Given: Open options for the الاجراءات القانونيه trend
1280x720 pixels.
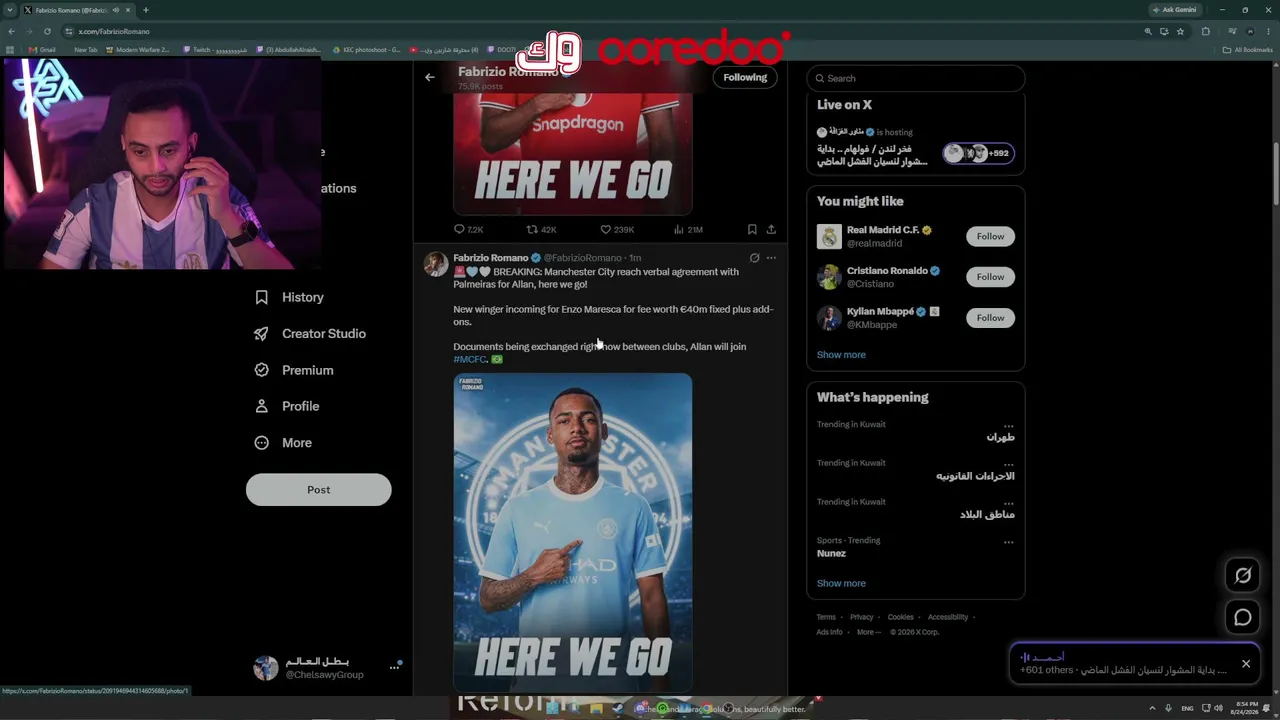Looking at the screenshot, I should click(1008, 464).
